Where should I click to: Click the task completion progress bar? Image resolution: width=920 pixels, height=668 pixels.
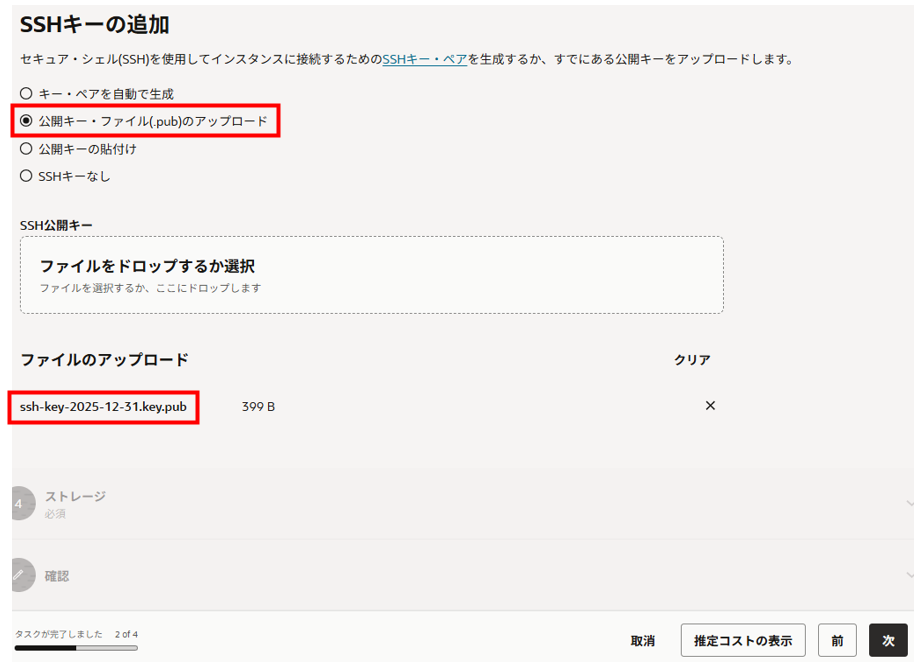76,648
